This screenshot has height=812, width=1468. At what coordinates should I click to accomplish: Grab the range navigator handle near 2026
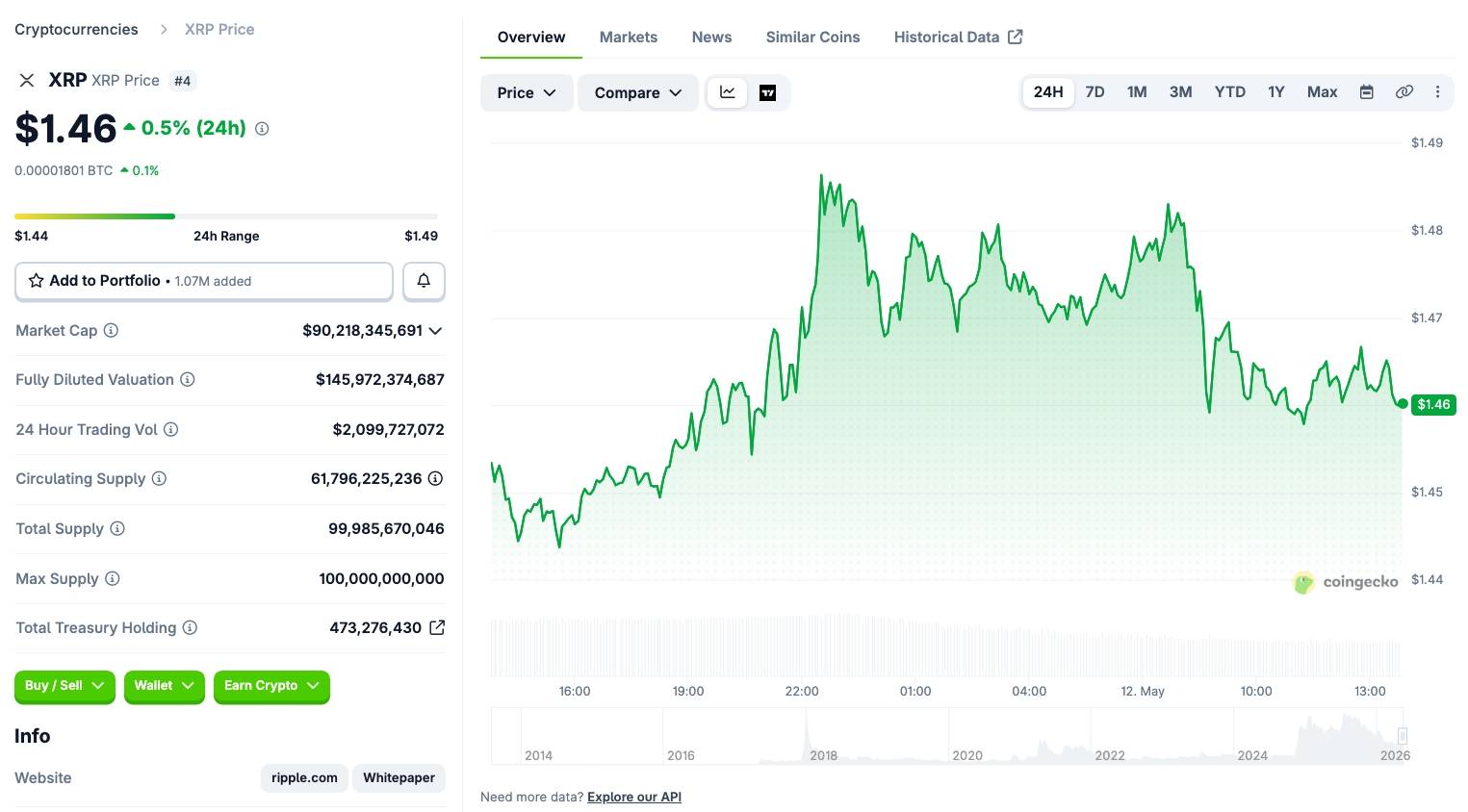pyautogui.click(x=1403, y=736)
